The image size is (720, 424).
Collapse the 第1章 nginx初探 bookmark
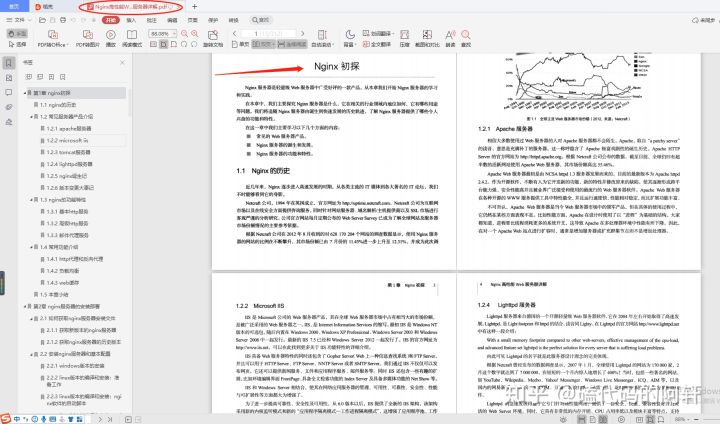25,93
